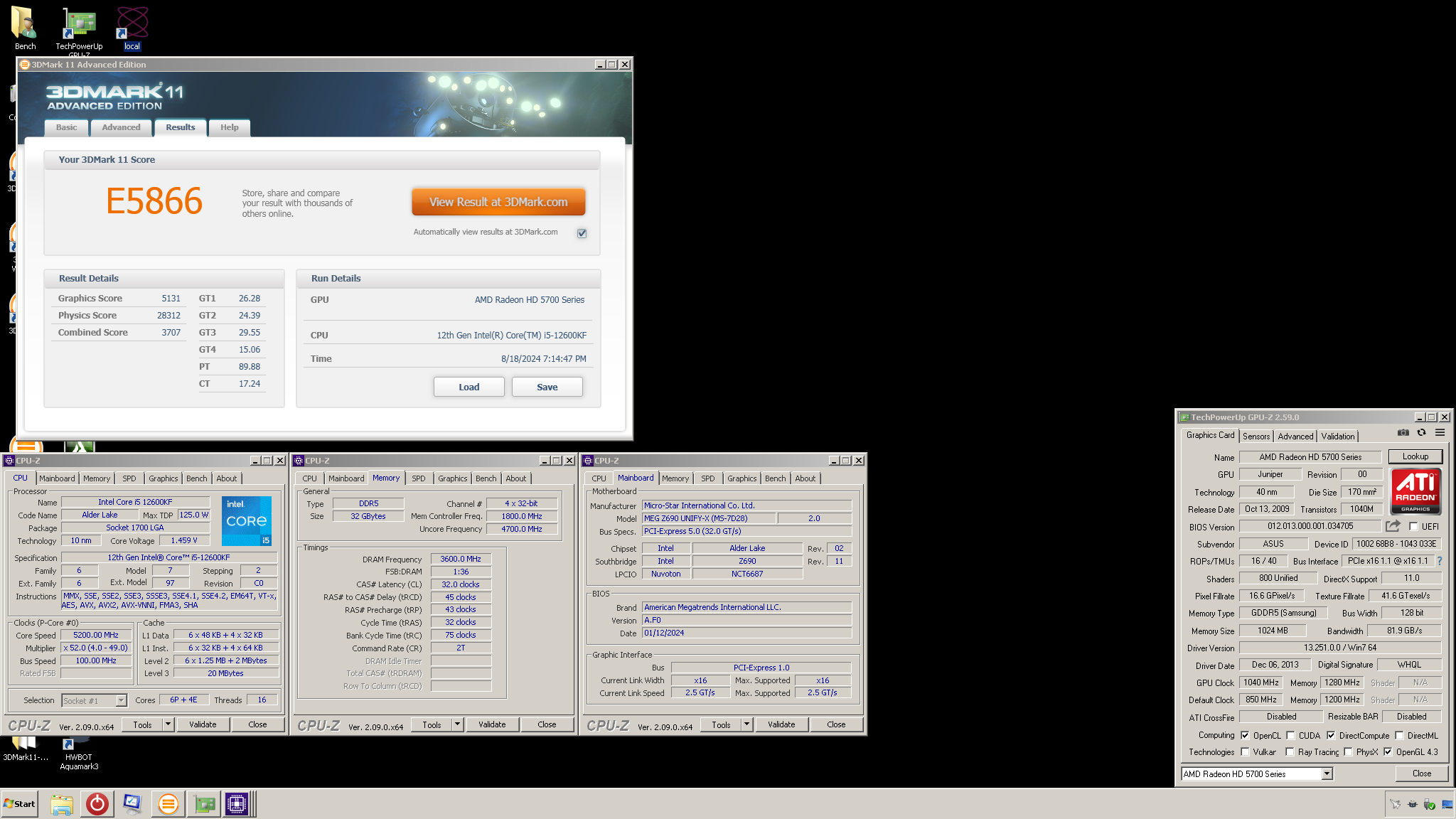The height and width of the screenshot is (819, 1456).
Task: Switch to the Validation tab in GPU-Z
Action: (x=1338, y=437)
